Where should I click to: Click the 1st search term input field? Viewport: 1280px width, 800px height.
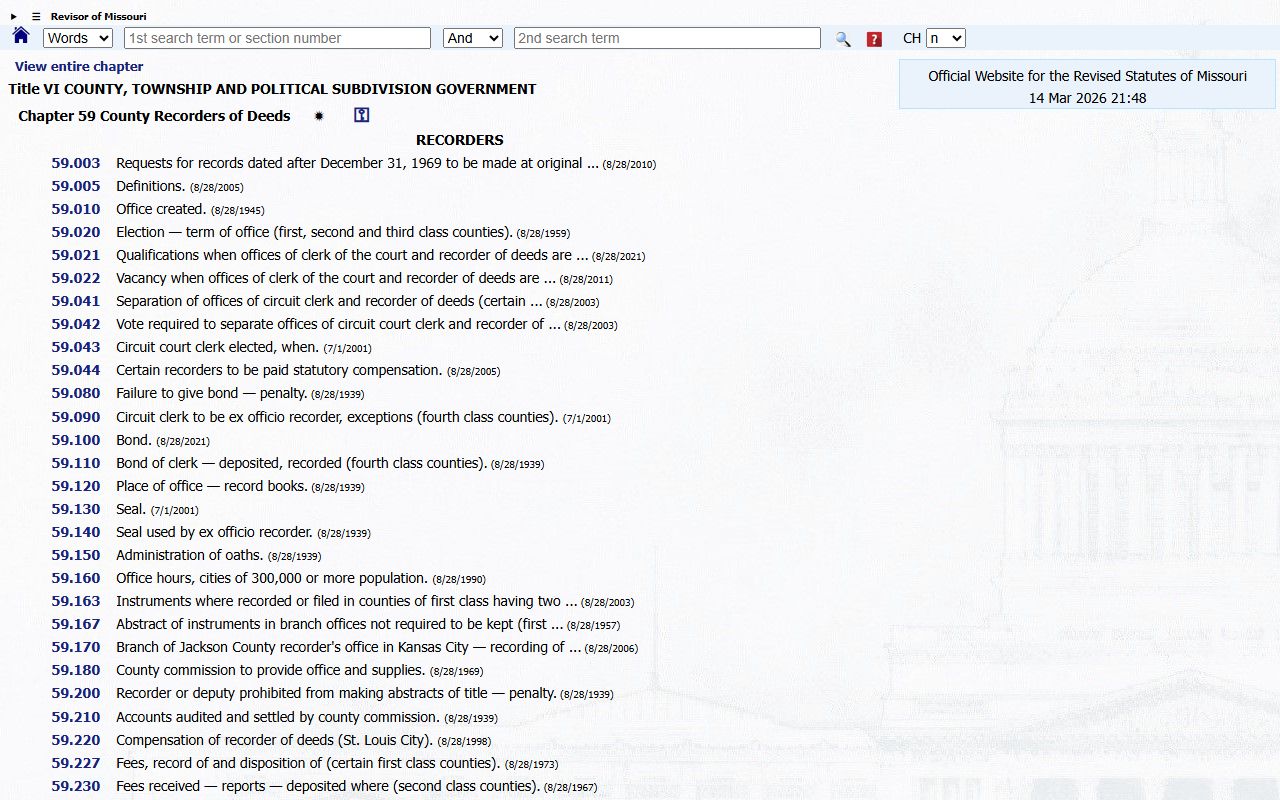point(277,38)
